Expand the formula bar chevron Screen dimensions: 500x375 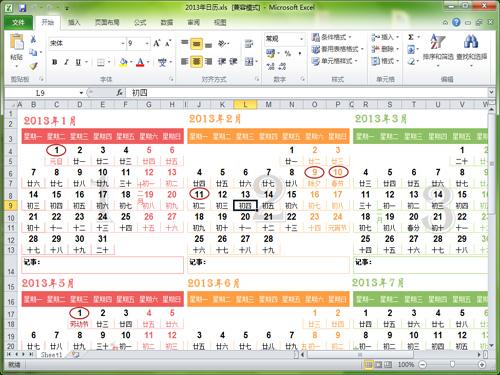click(491, 92)
